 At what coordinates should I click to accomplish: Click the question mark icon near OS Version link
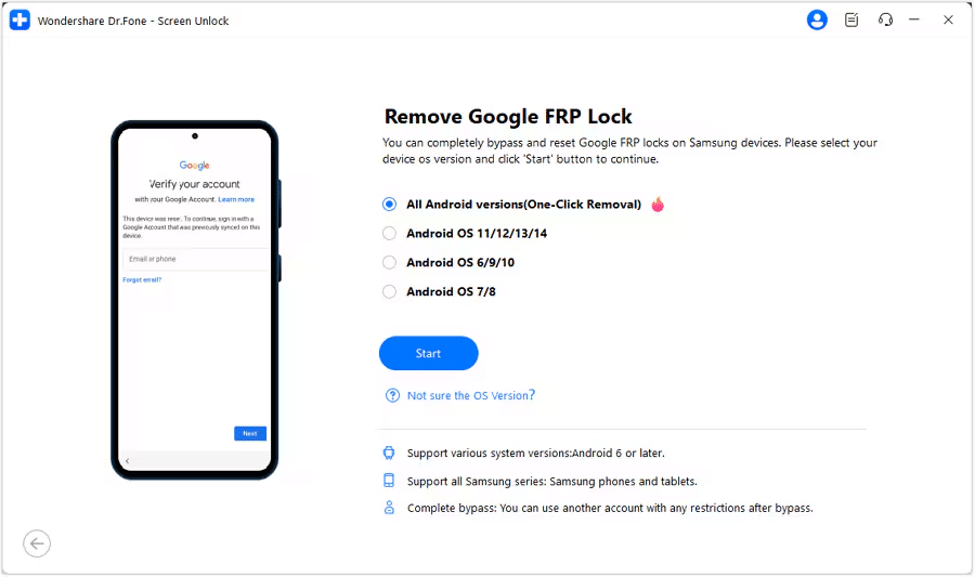pos(391,395)
